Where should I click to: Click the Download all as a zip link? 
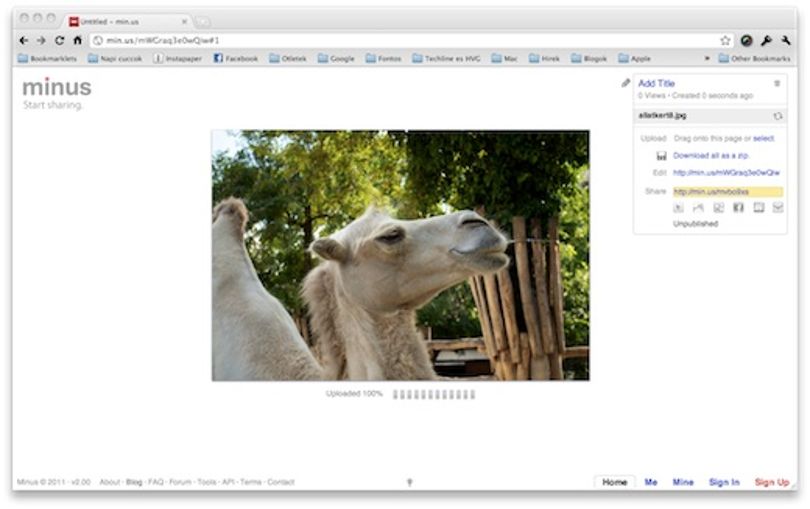pos(711,156)
